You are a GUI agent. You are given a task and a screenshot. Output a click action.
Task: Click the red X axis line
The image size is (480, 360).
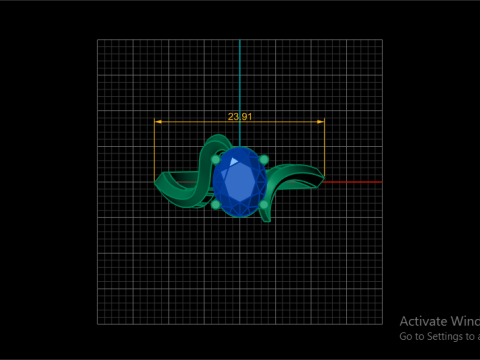pos(353,182)
